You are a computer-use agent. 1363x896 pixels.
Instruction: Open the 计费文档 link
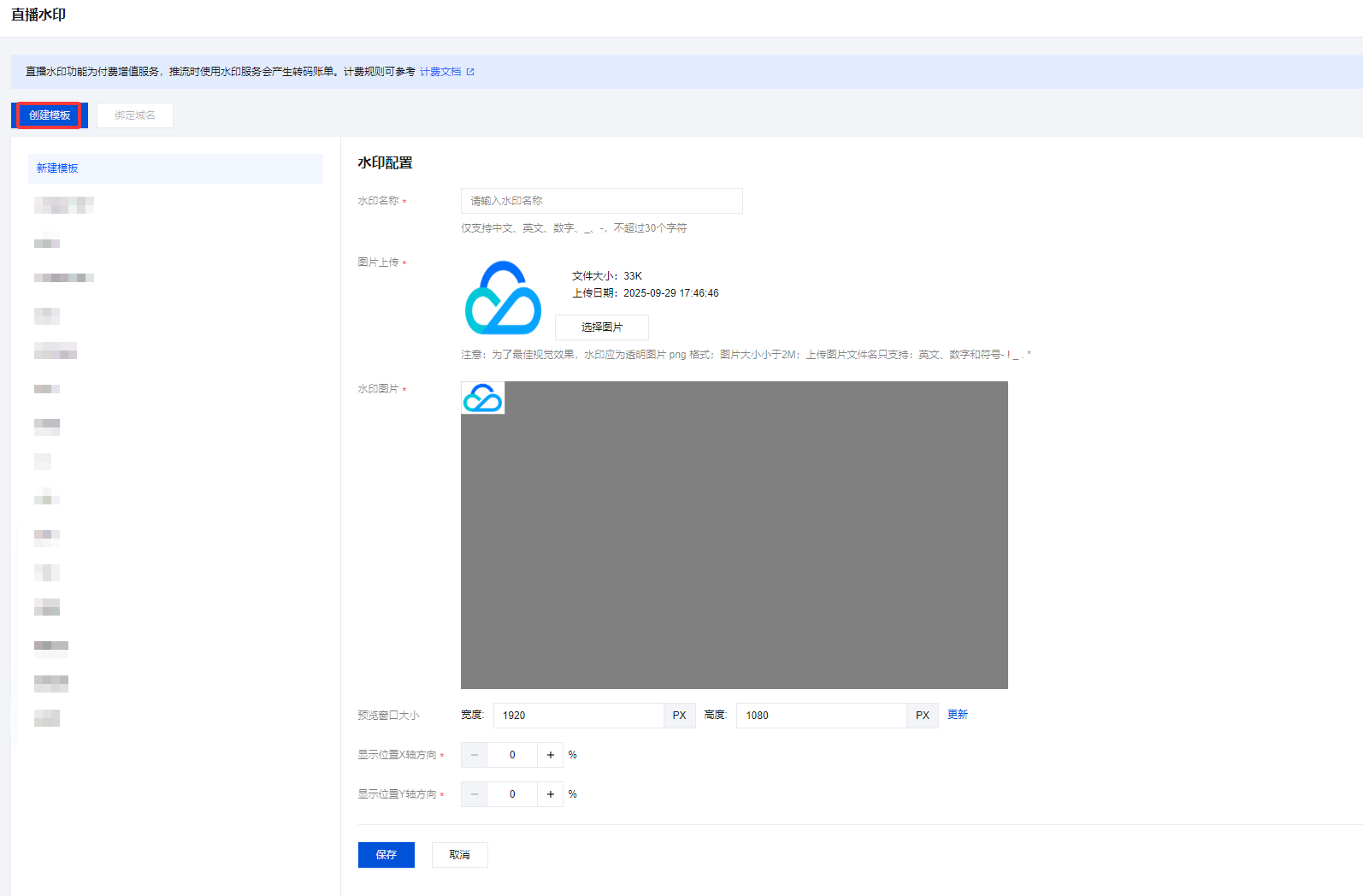pos(440,72)
